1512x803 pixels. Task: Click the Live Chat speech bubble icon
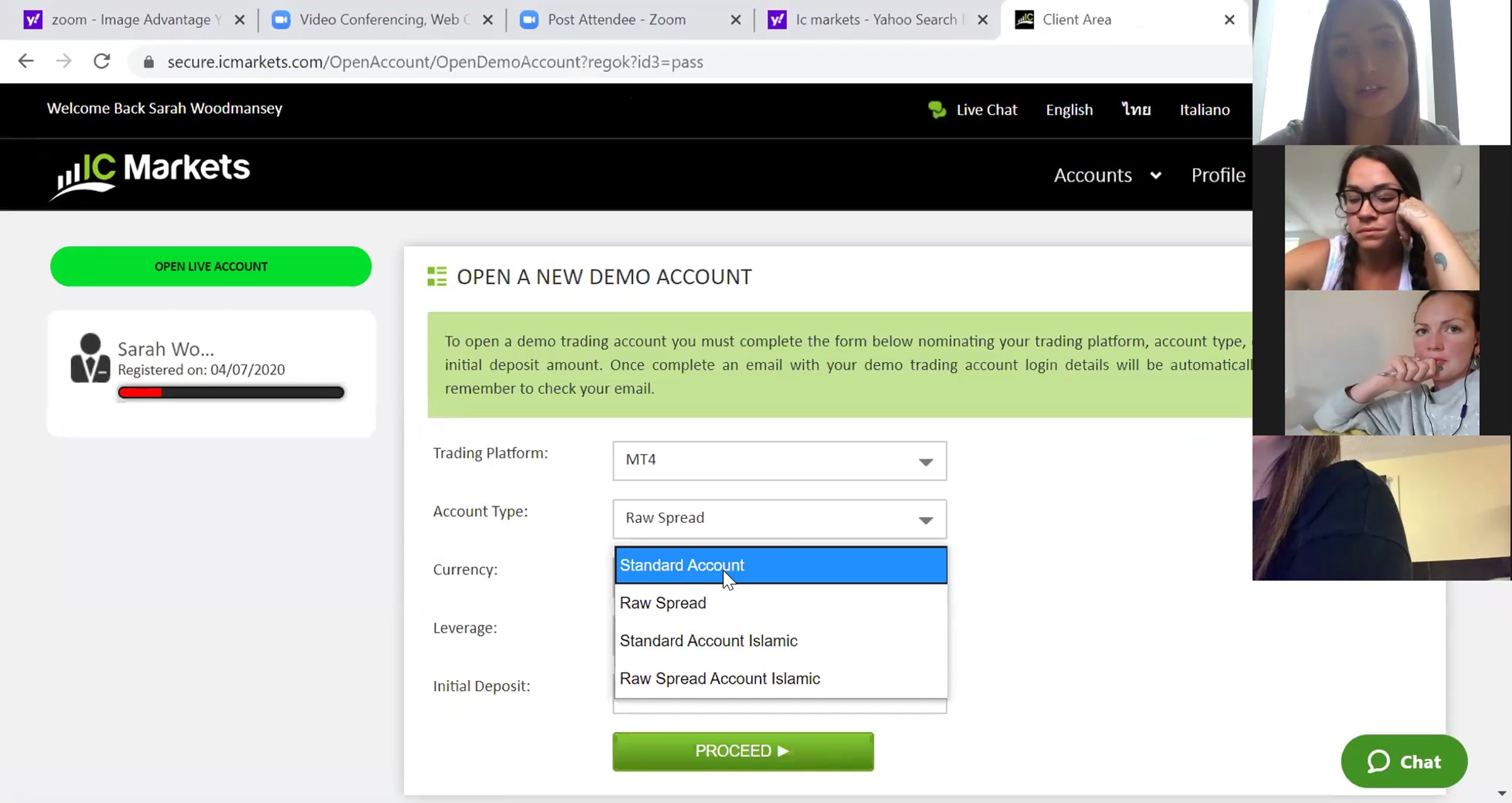tap(937, 110)
